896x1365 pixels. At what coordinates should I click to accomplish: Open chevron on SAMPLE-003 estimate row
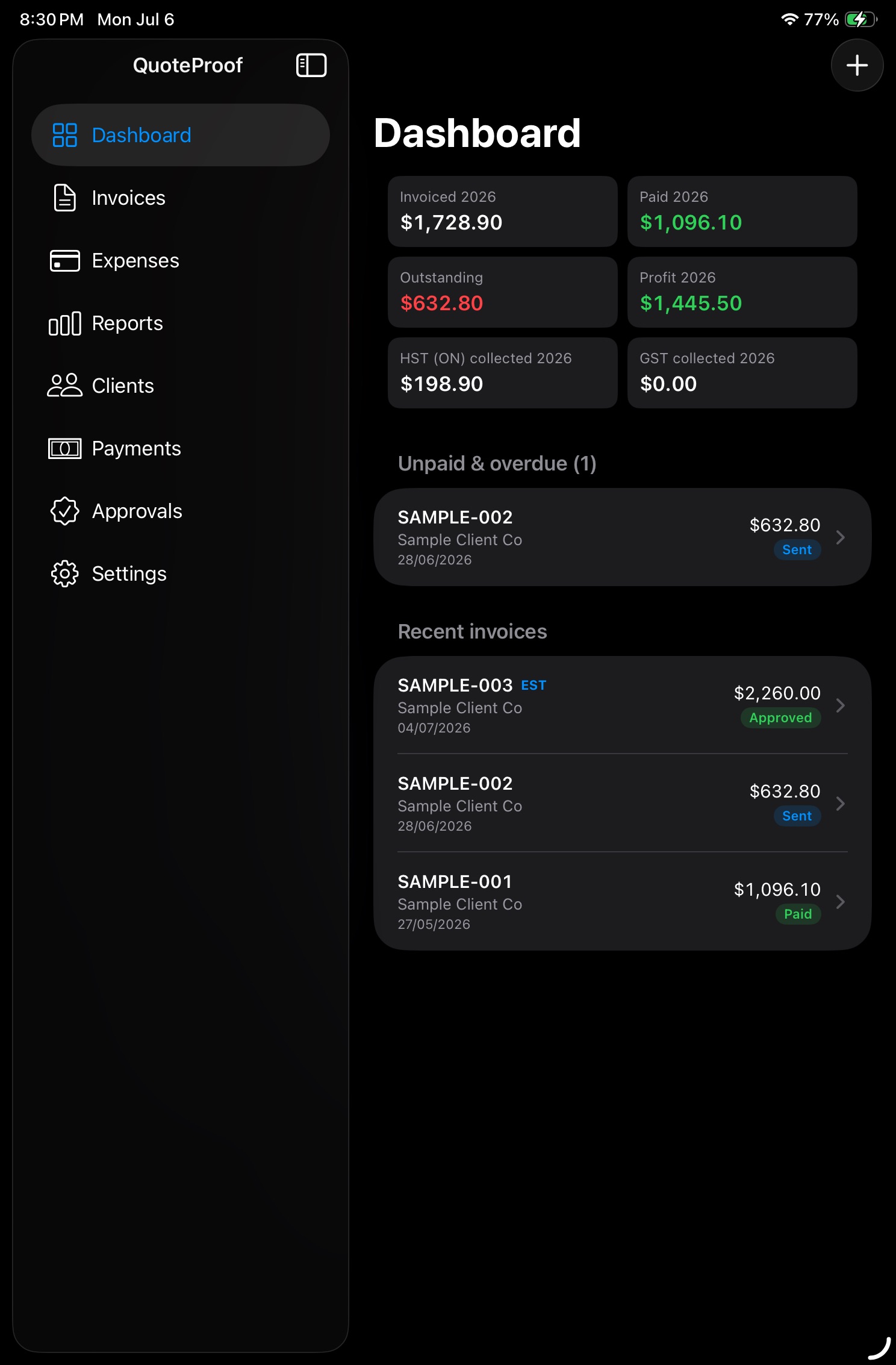point(841,705)
